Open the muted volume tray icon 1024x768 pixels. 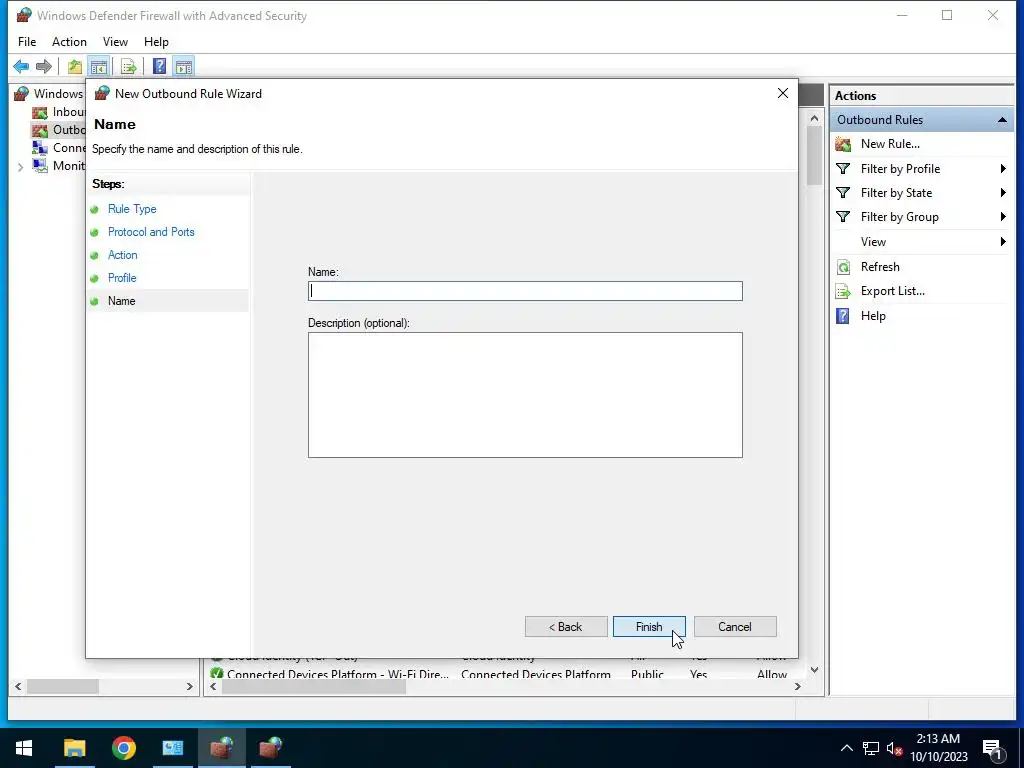[894, 748]
